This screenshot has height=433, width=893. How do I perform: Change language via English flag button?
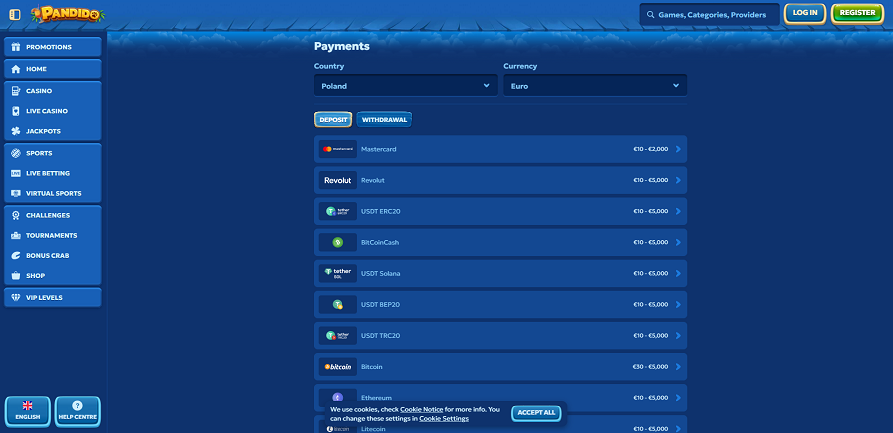click(27, 411)
